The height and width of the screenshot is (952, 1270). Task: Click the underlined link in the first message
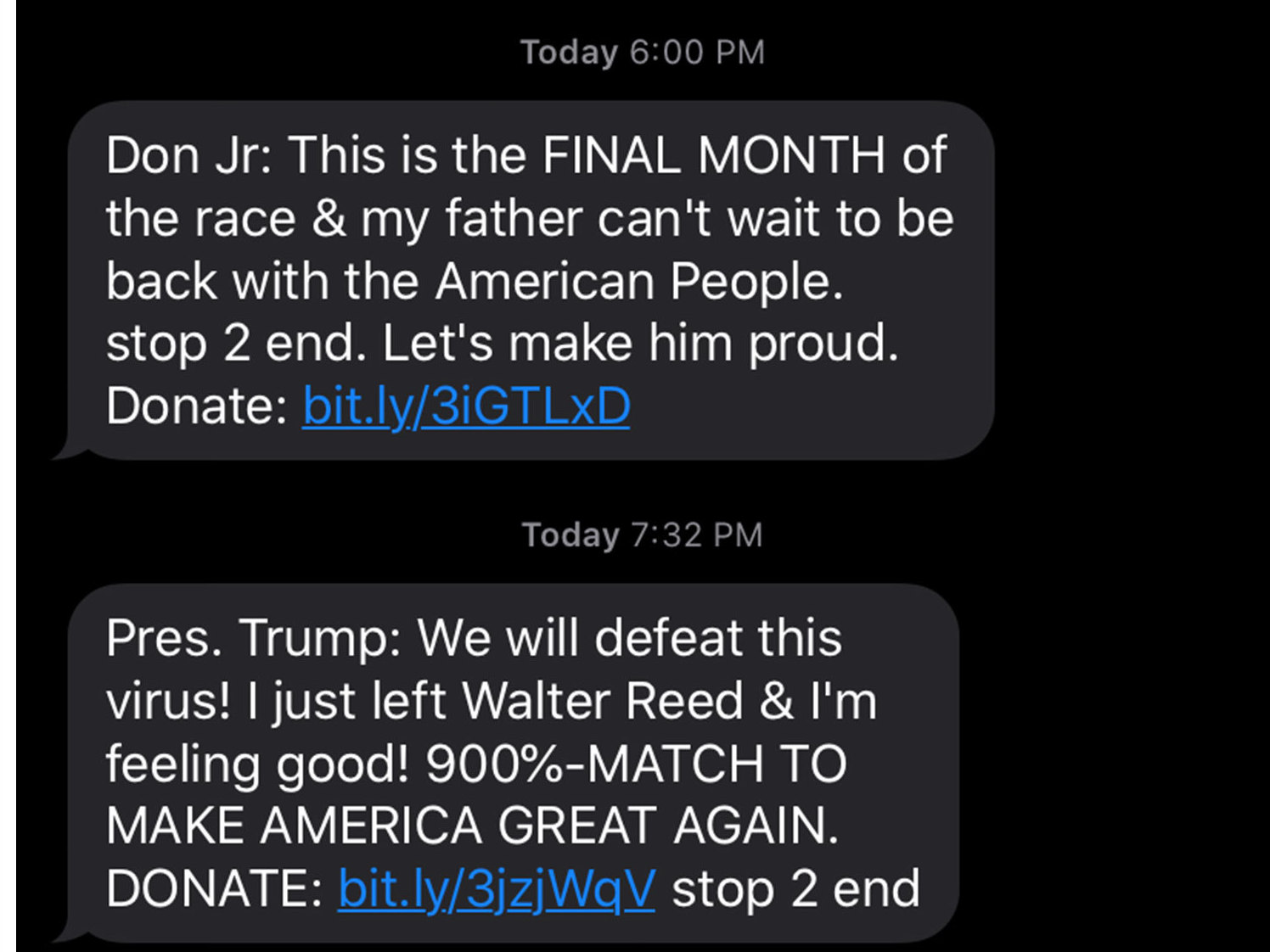click(465, 406)
